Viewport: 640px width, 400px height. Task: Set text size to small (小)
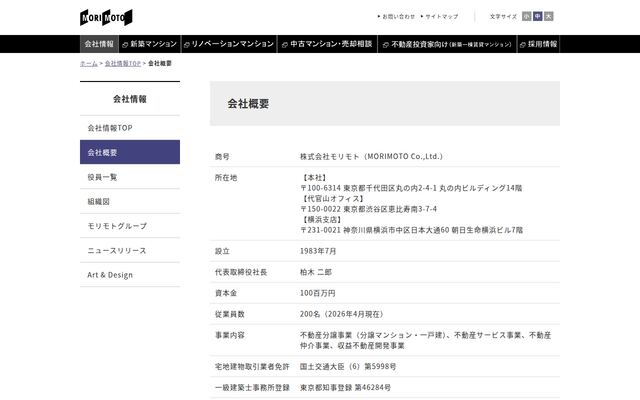click(x=527, y=16)
